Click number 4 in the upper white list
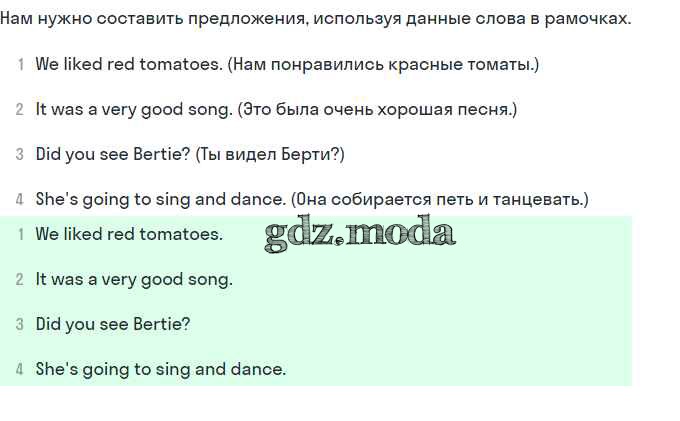680x421 pixels. click(x=20, y=200)
